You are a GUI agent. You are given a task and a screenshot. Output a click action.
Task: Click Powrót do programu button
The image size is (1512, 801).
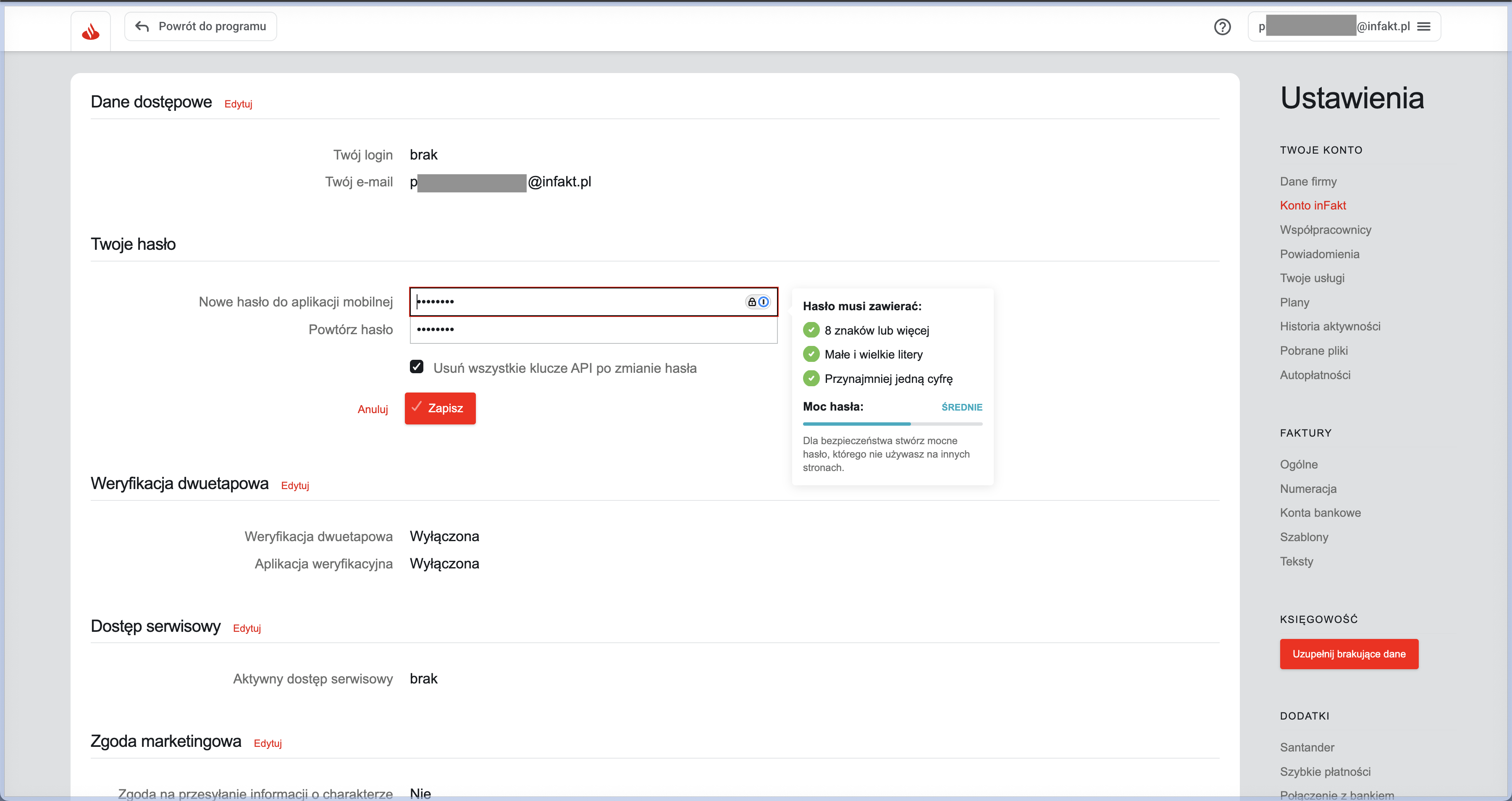click(200, 26)
